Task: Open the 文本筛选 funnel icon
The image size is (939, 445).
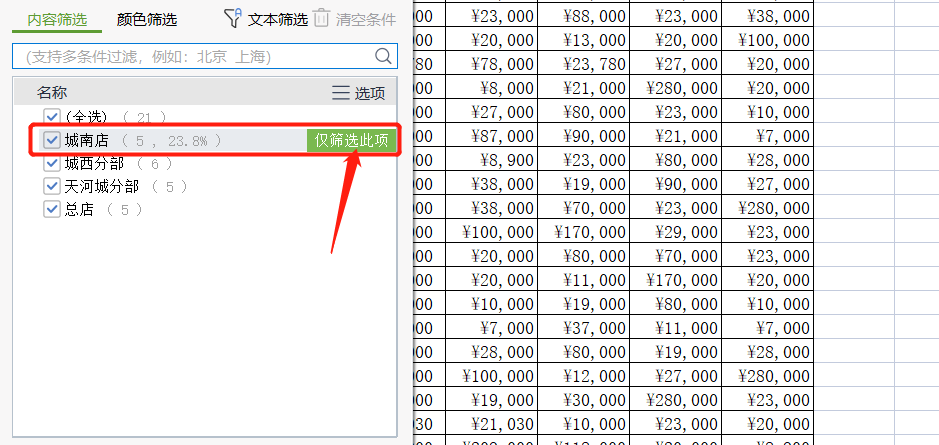Action: (x=233, y=18)
